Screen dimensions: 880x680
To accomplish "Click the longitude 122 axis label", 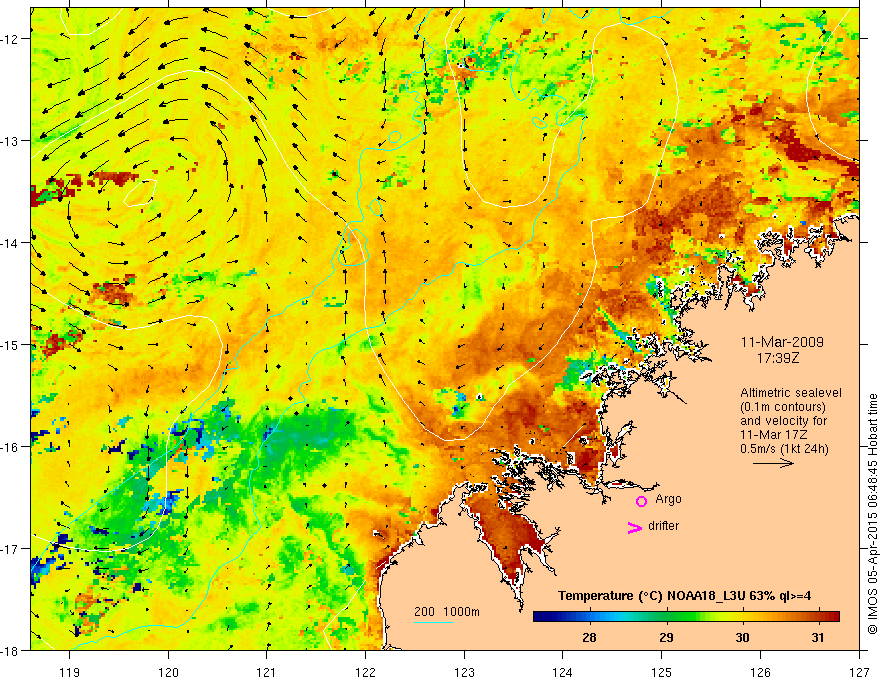I will point(365,672).
